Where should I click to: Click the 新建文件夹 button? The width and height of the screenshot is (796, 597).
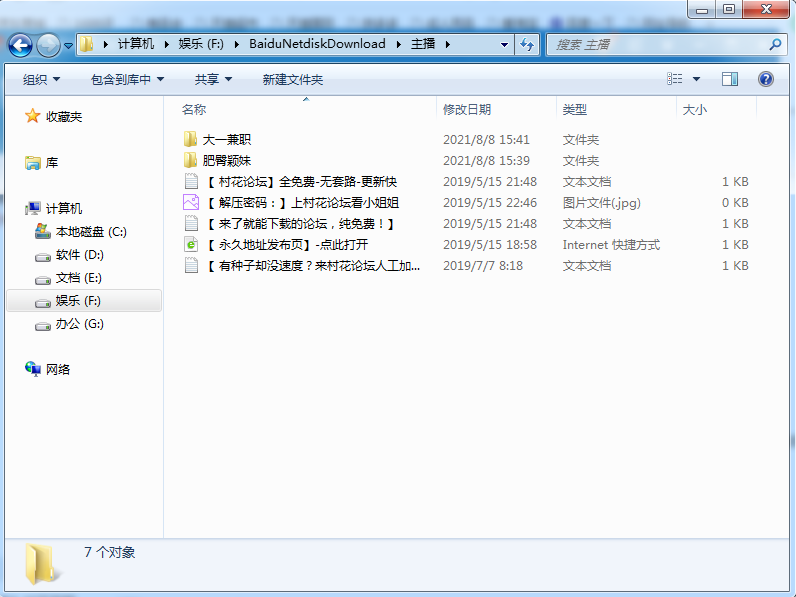pos(292,79)
